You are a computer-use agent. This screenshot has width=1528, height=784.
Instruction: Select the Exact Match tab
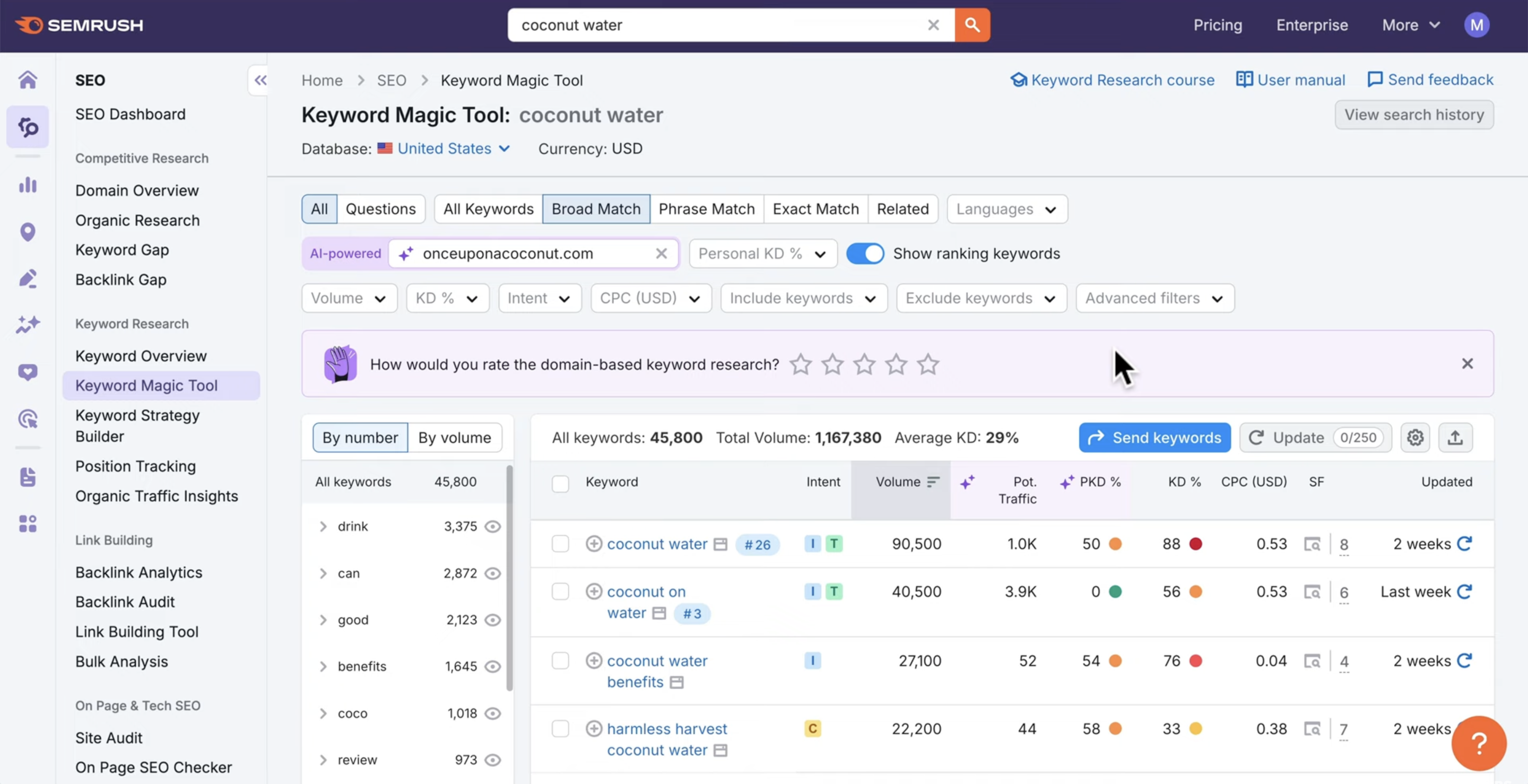pos(815,209)
